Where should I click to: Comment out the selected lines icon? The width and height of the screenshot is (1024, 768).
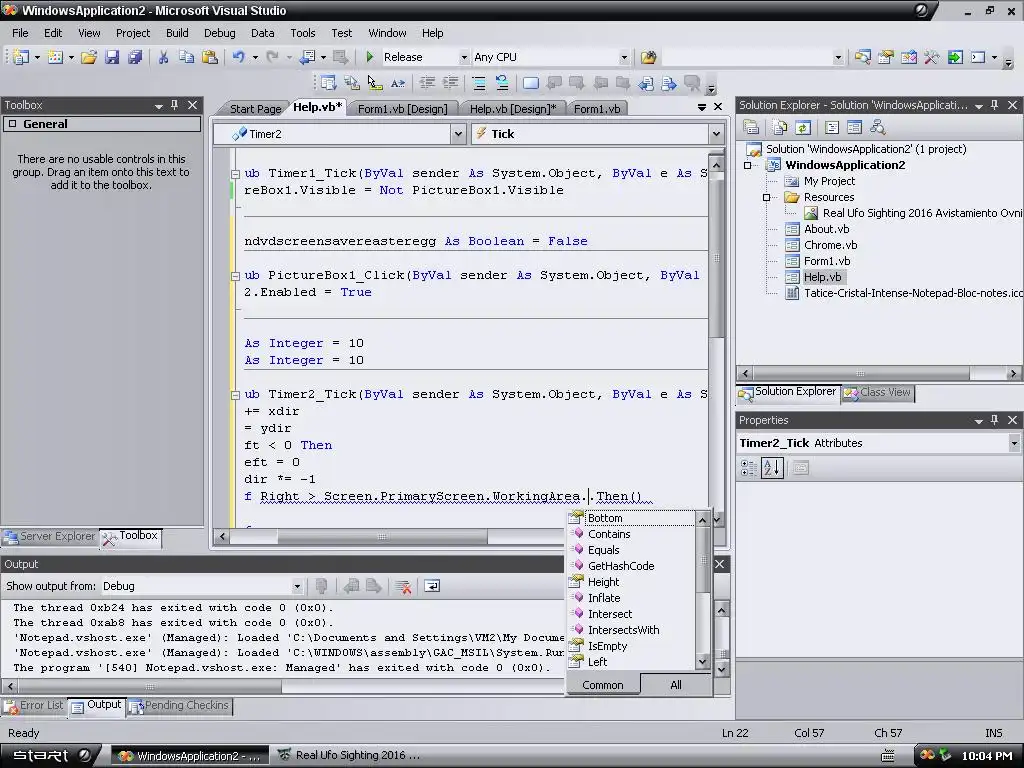479,83
